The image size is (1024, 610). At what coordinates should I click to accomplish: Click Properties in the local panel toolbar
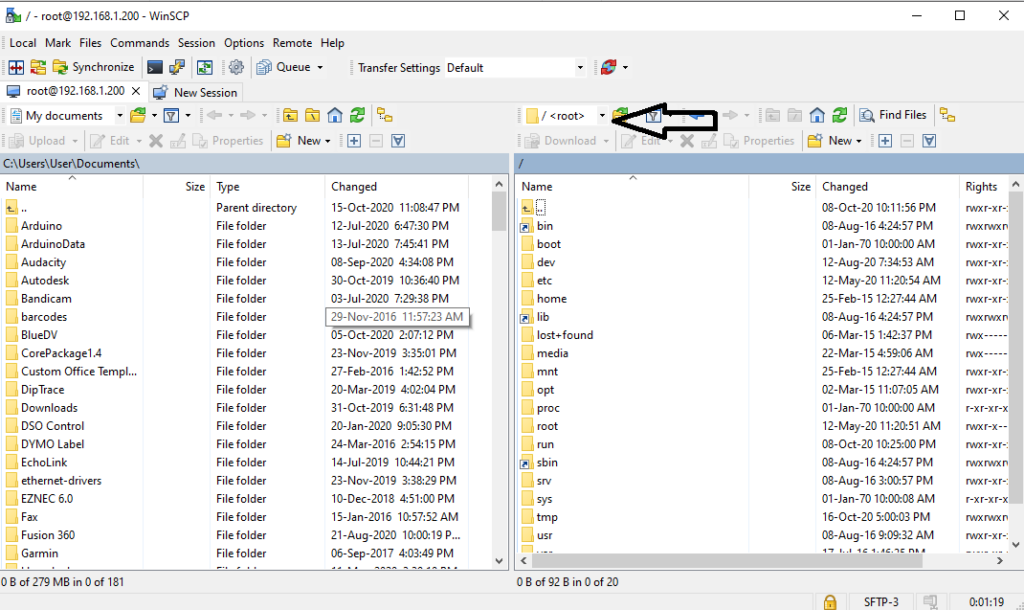(228, 141)
